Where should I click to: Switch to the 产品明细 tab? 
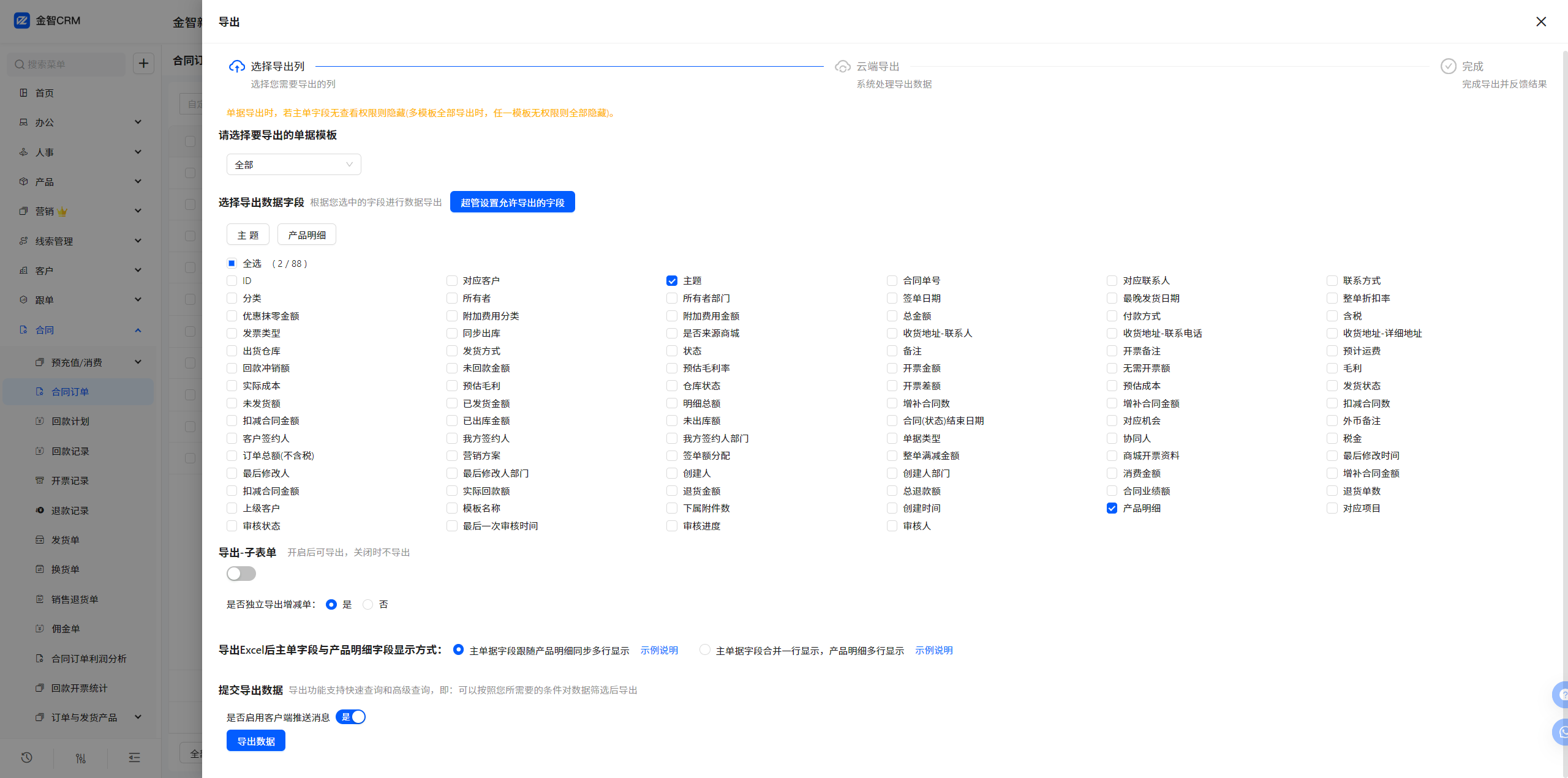click(x=306, y=235)
